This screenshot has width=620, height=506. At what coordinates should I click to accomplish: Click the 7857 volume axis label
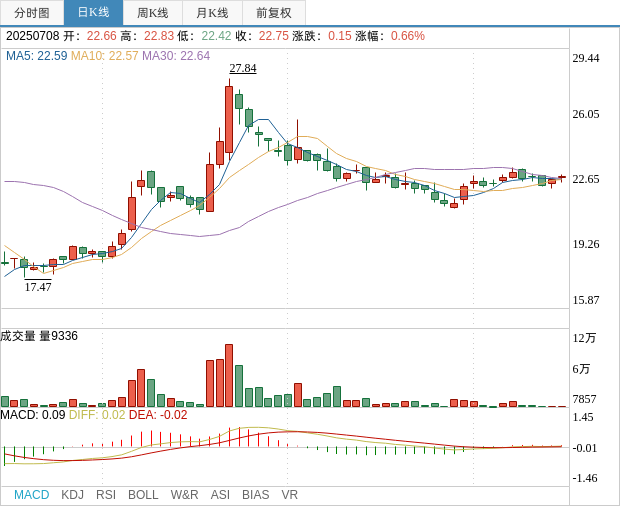point(584,399)
